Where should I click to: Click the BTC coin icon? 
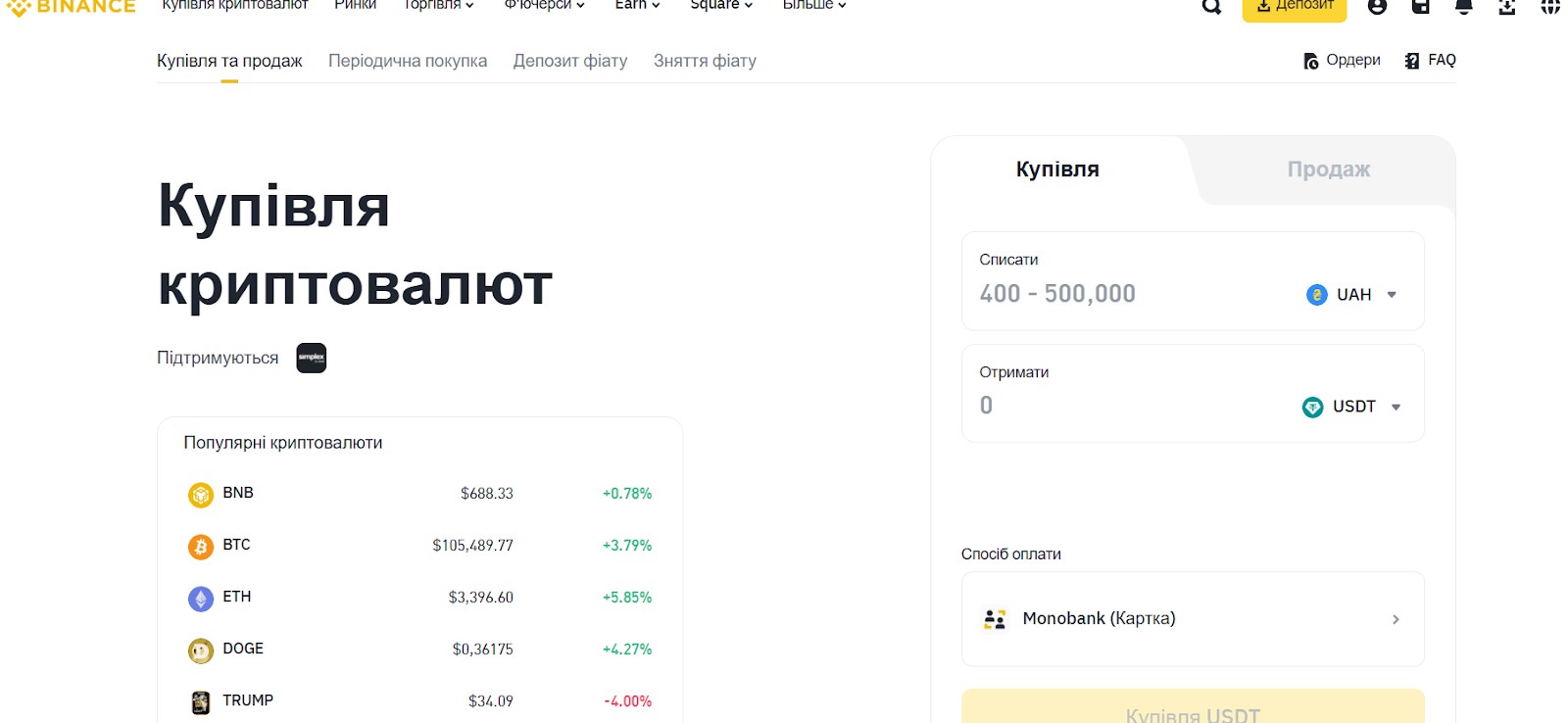point(201,547)
